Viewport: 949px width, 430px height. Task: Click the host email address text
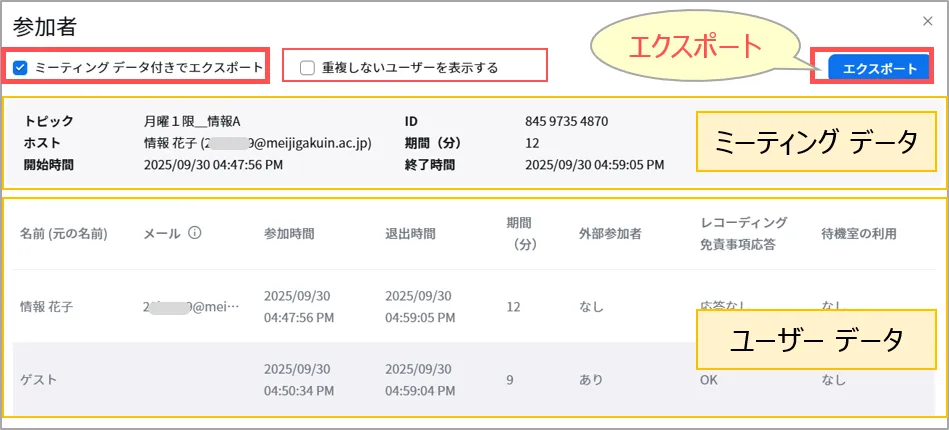coord(257,143)
